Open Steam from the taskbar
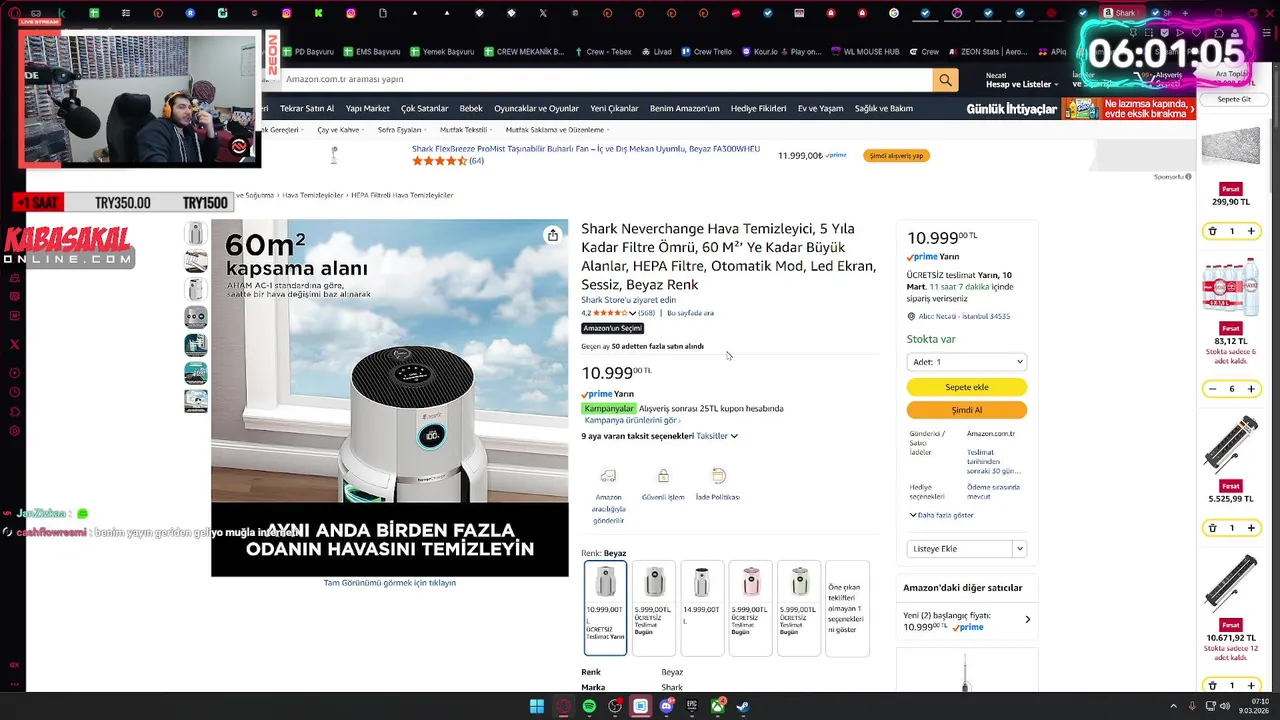The image size is (1280, 720). tap(743, 706)
